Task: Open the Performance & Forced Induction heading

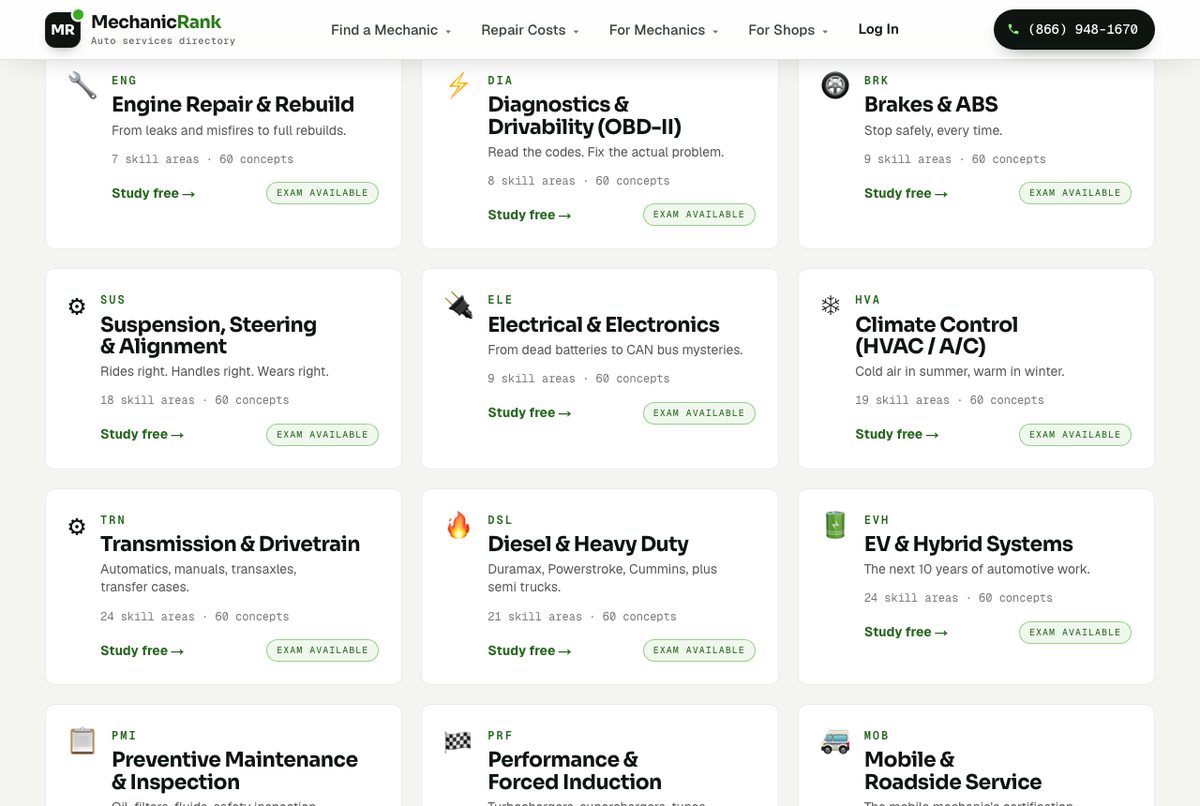Action: pos(575,770)
